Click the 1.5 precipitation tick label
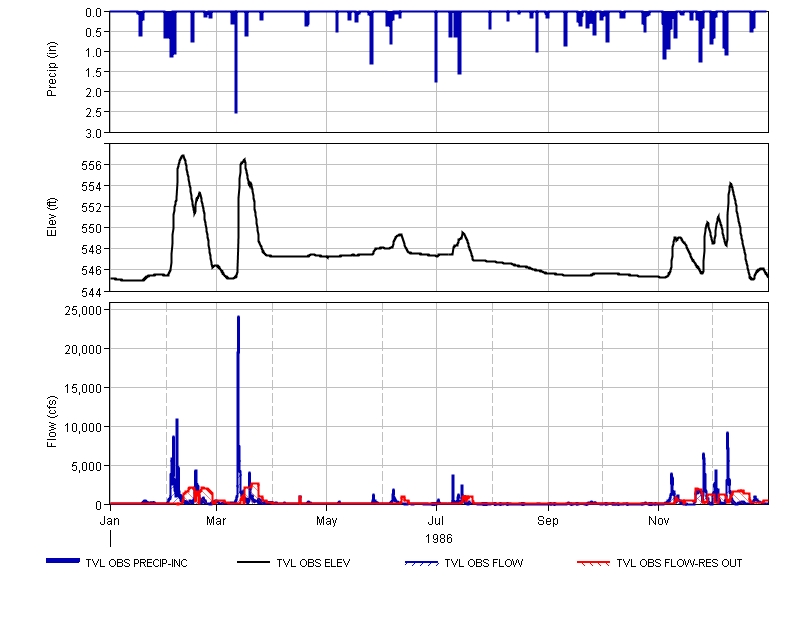This screenshot has width=800, height=627. coord(94,72)
